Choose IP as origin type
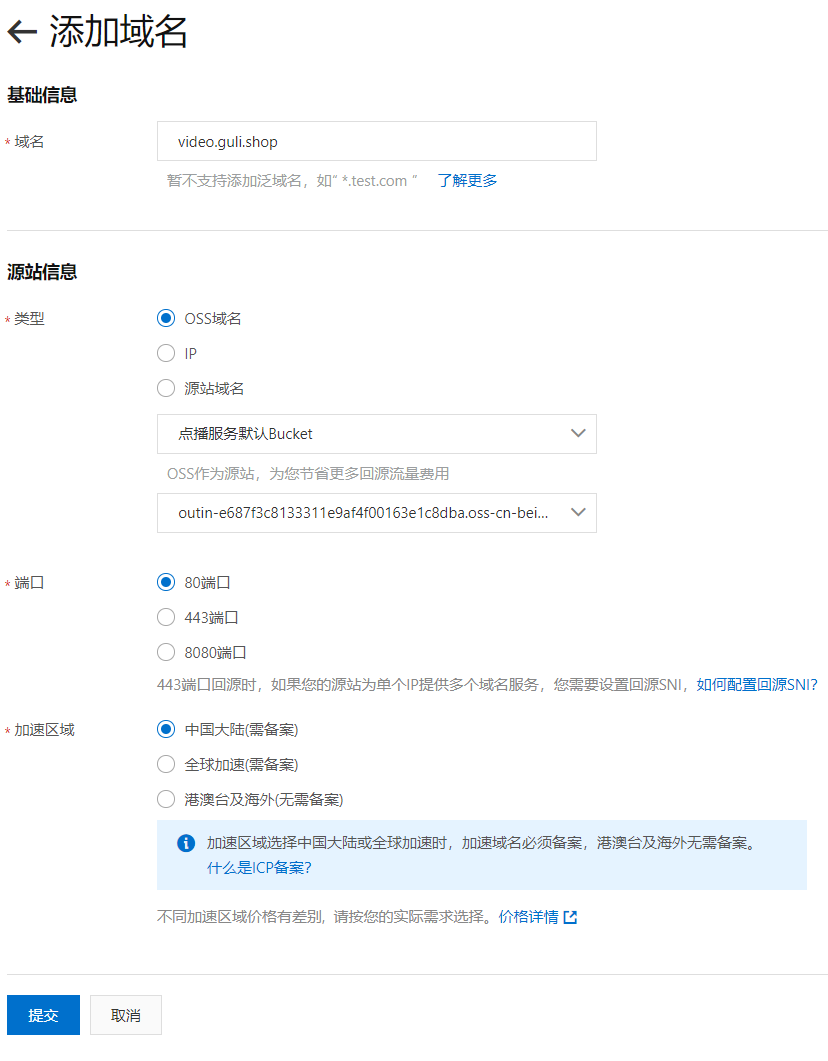828x1061 pixels. [166, 354]
